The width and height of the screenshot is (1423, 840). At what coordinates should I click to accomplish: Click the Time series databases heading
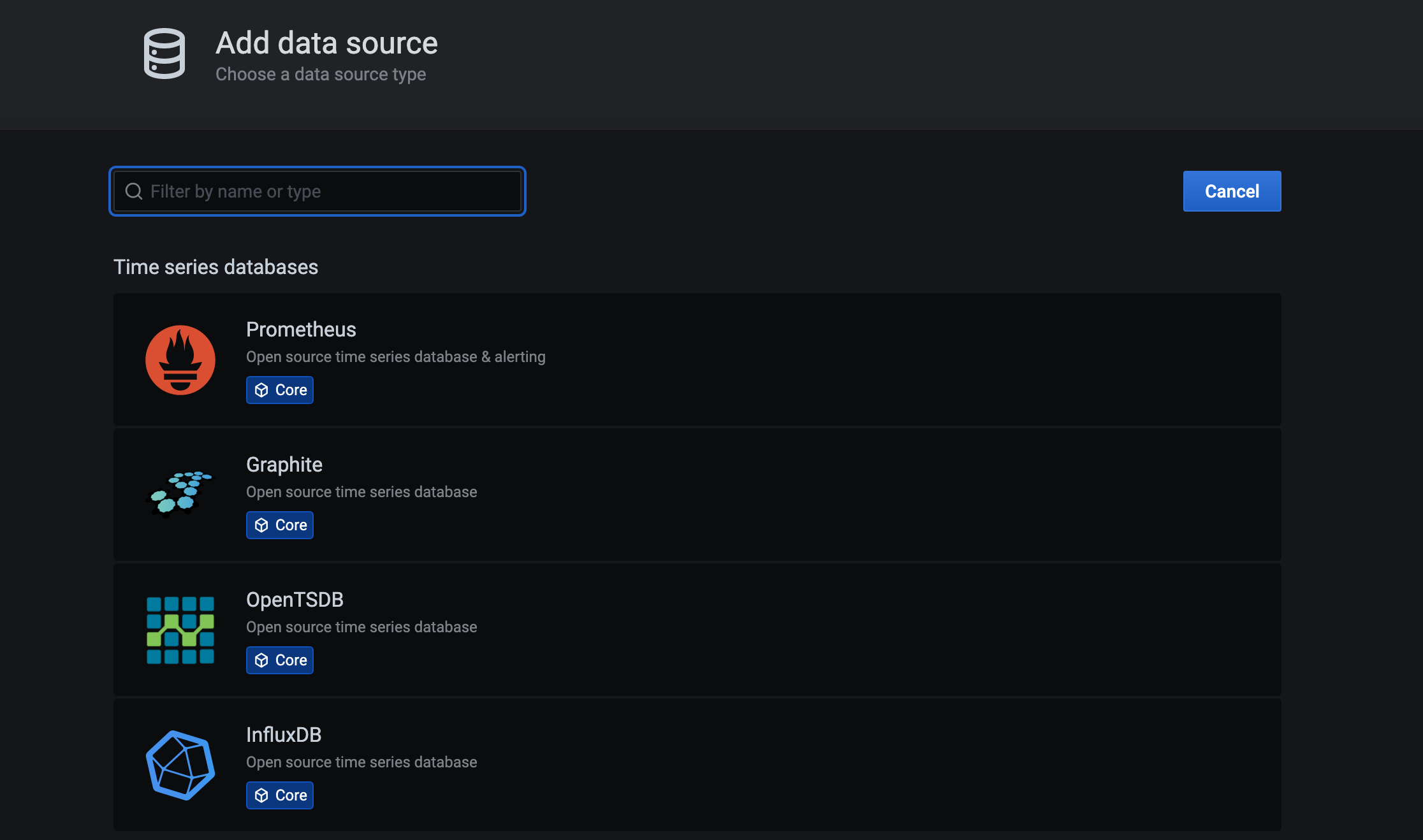coord(215,267)
